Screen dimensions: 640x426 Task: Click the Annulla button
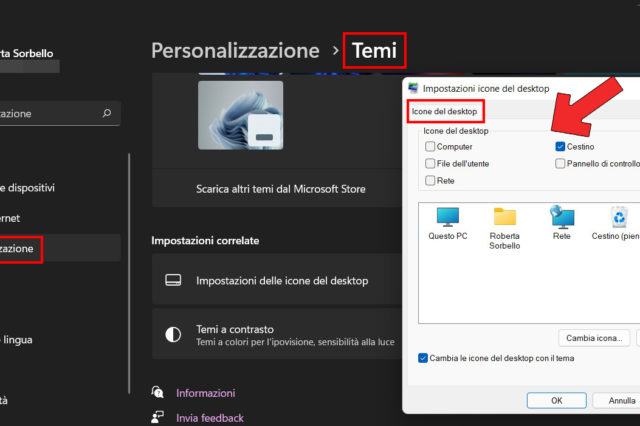click(x=616, y=400)
